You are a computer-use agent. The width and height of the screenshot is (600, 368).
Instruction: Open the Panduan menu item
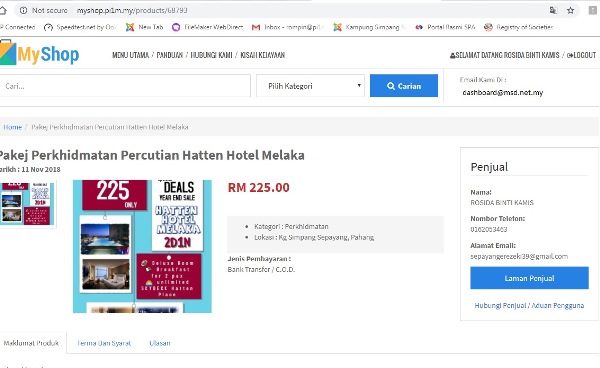[170, 55]
